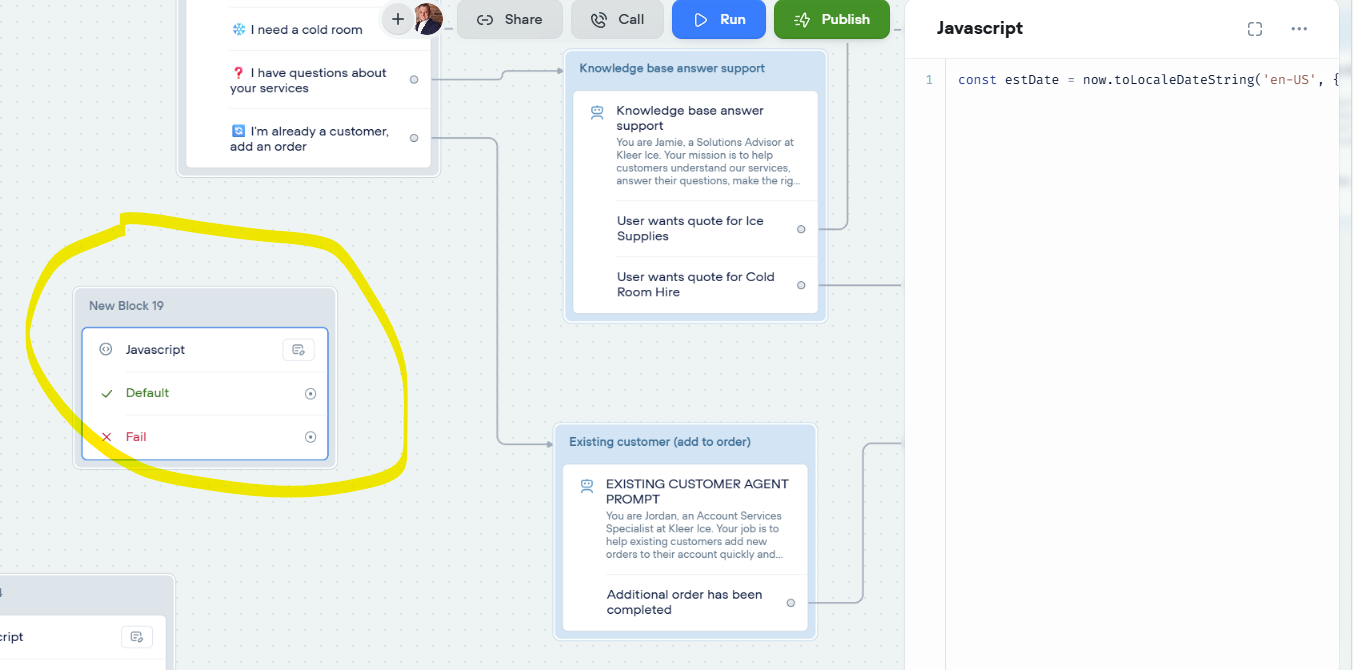Image resolution: width=1353 pixels, height=670 pixels.
Task: Open the Knowledge base answer support agent step
Action: [695, 146]
